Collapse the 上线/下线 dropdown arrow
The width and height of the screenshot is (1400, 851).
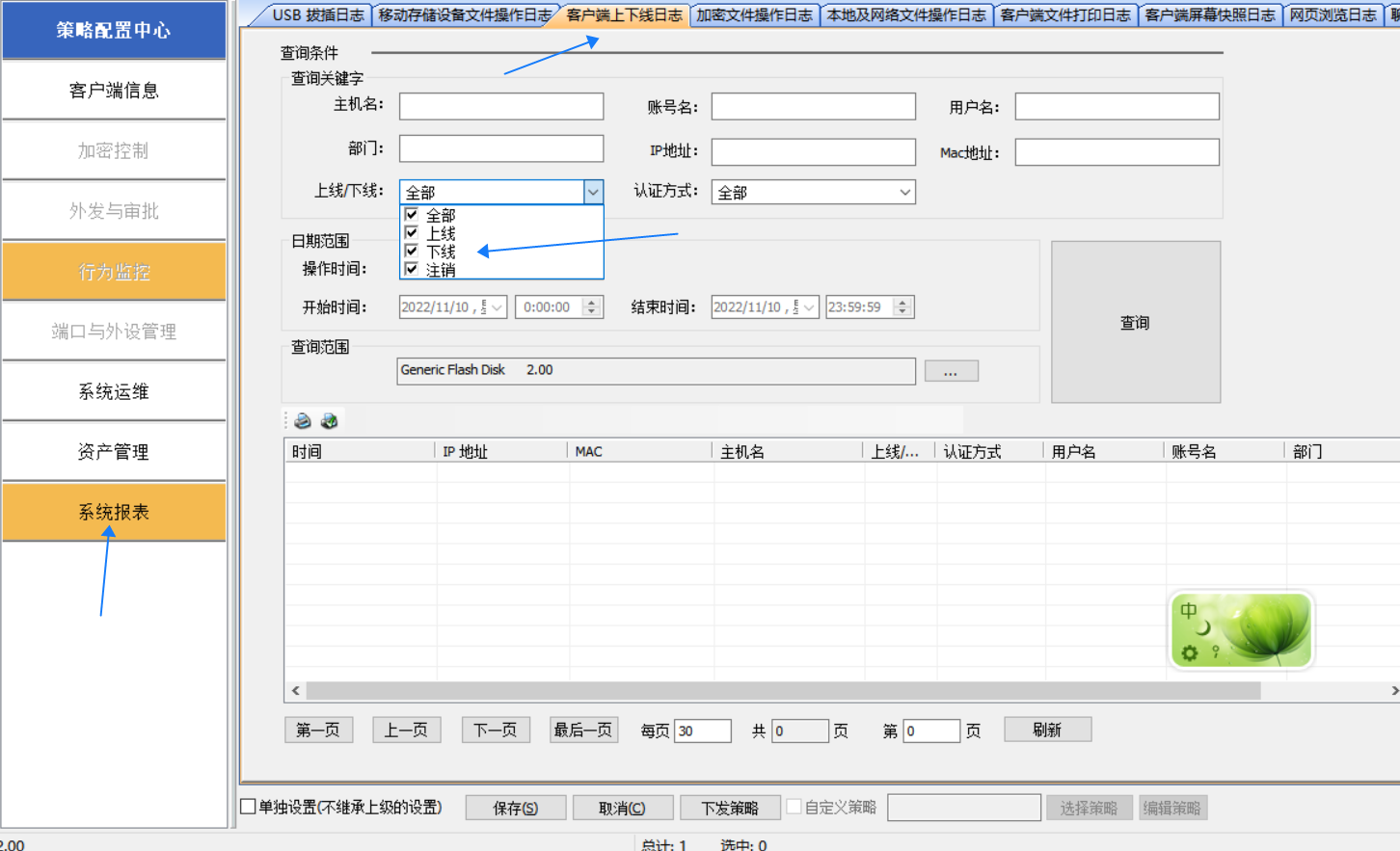[593, 192]
